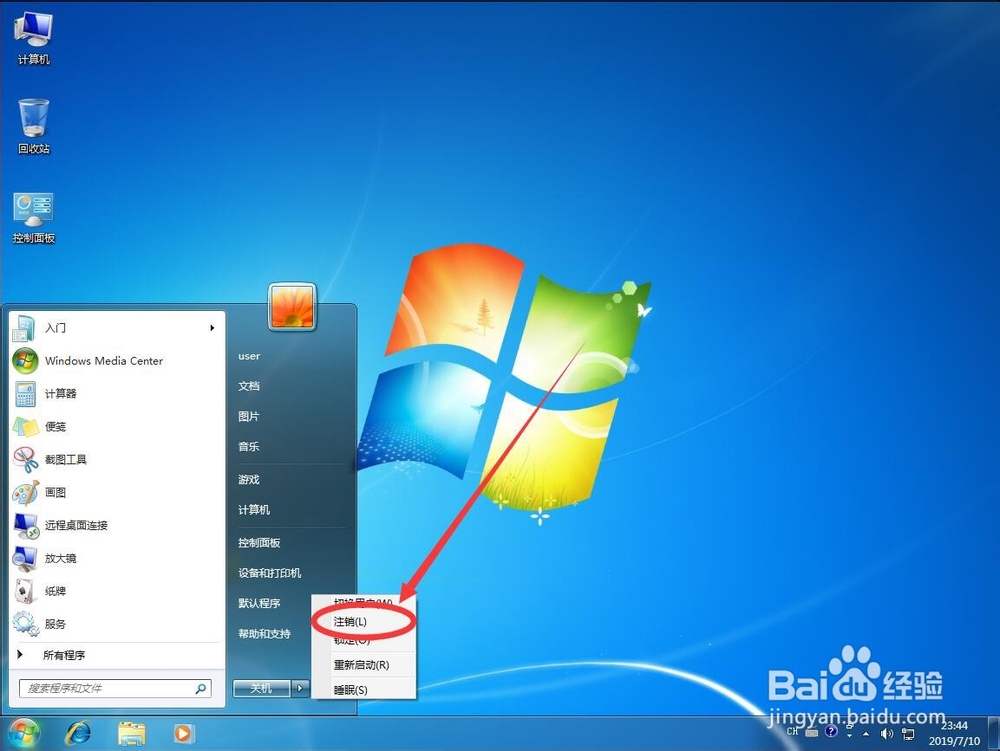Open Internet Explorer from the taskbar
The width and height of the screenshot is (1000, 751).
(78, 733)
